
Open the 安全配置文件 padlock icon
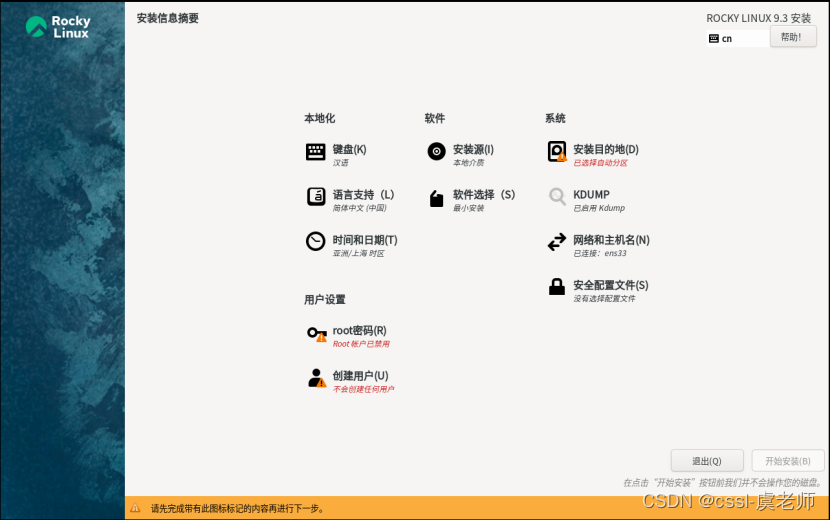tap(556, 287)
